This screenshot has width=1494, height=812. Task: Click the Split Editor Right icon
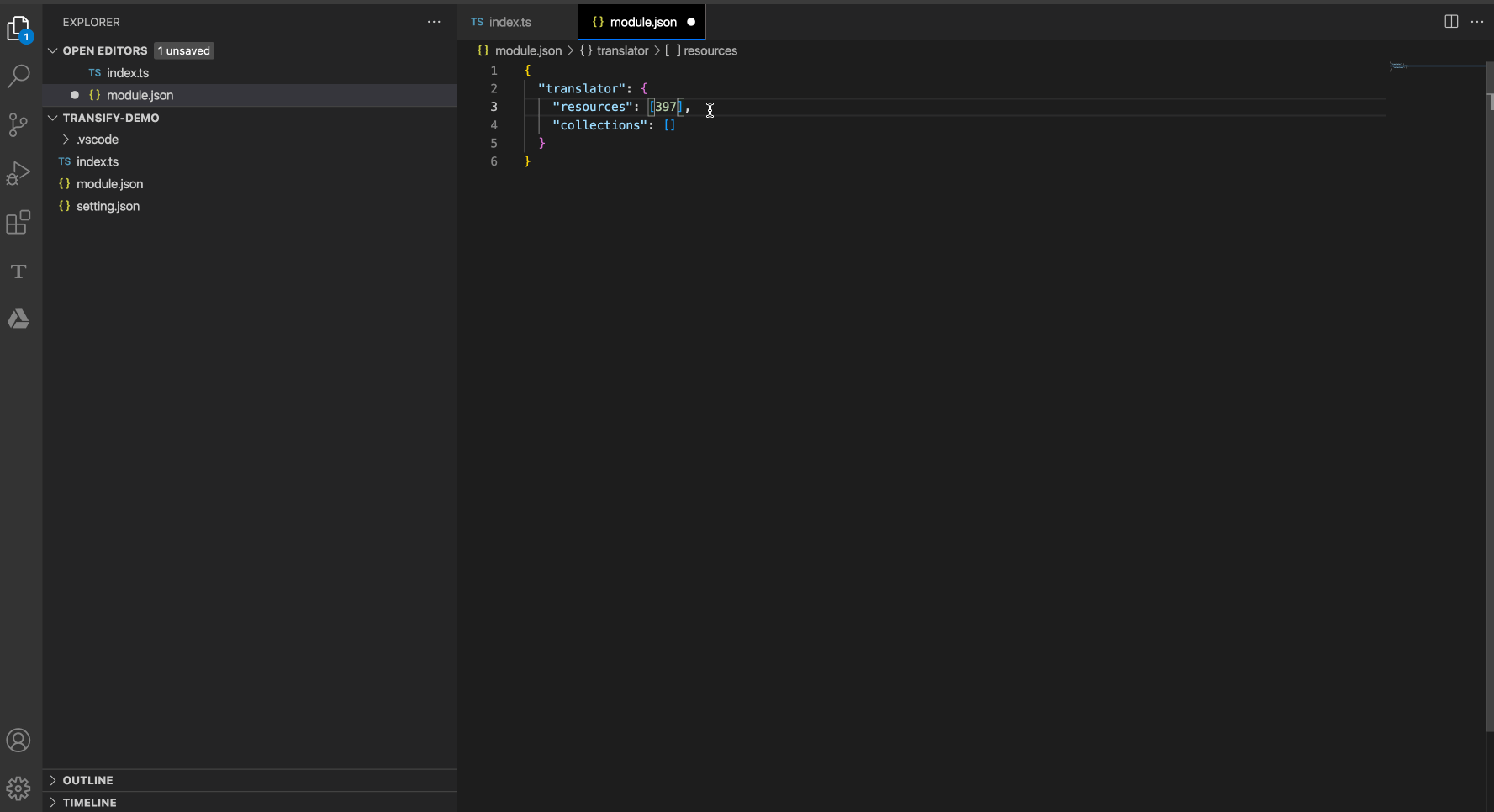1451,22
